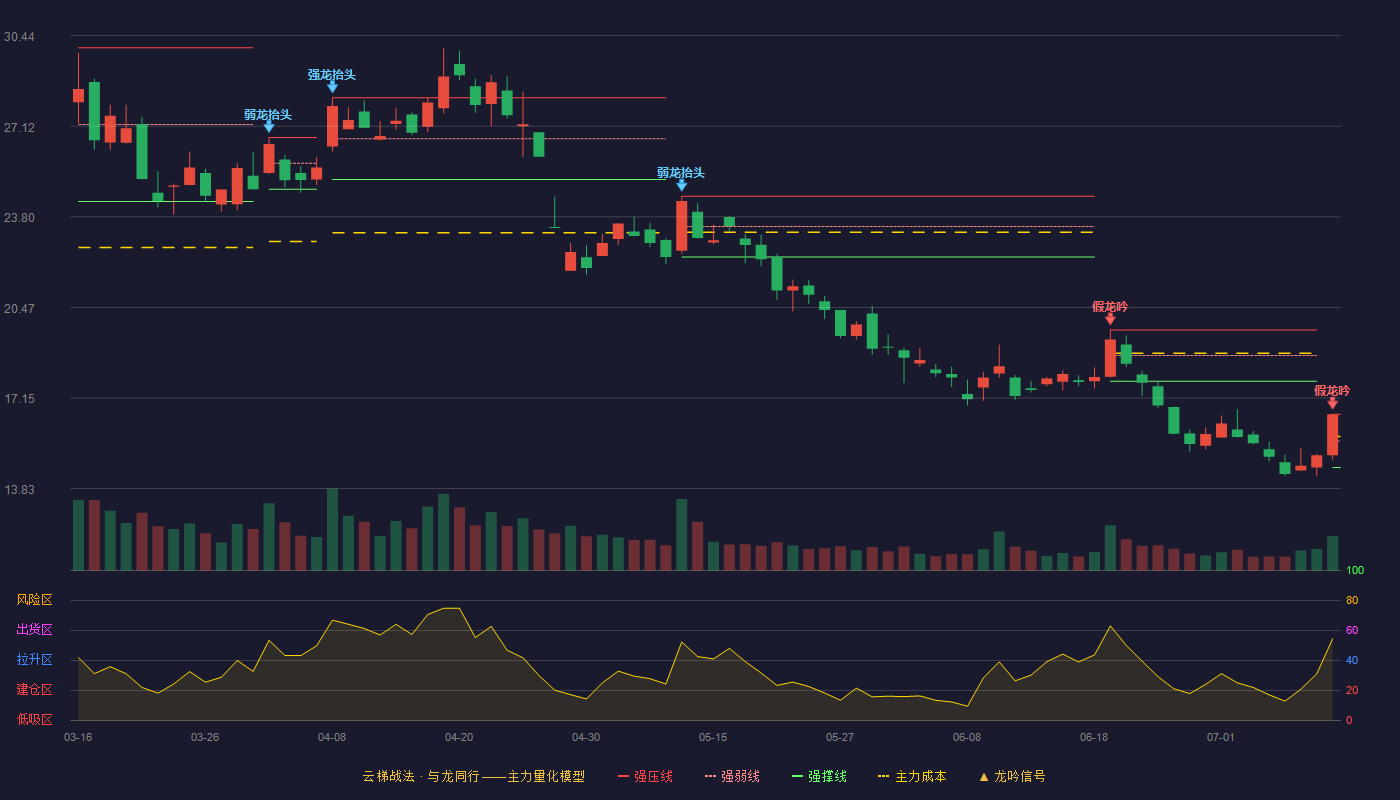Click the 强龙抬头 blue arrow marker
Viewport: 1400px width, 800px height.
pyautogui.click(x=332, y=87)
